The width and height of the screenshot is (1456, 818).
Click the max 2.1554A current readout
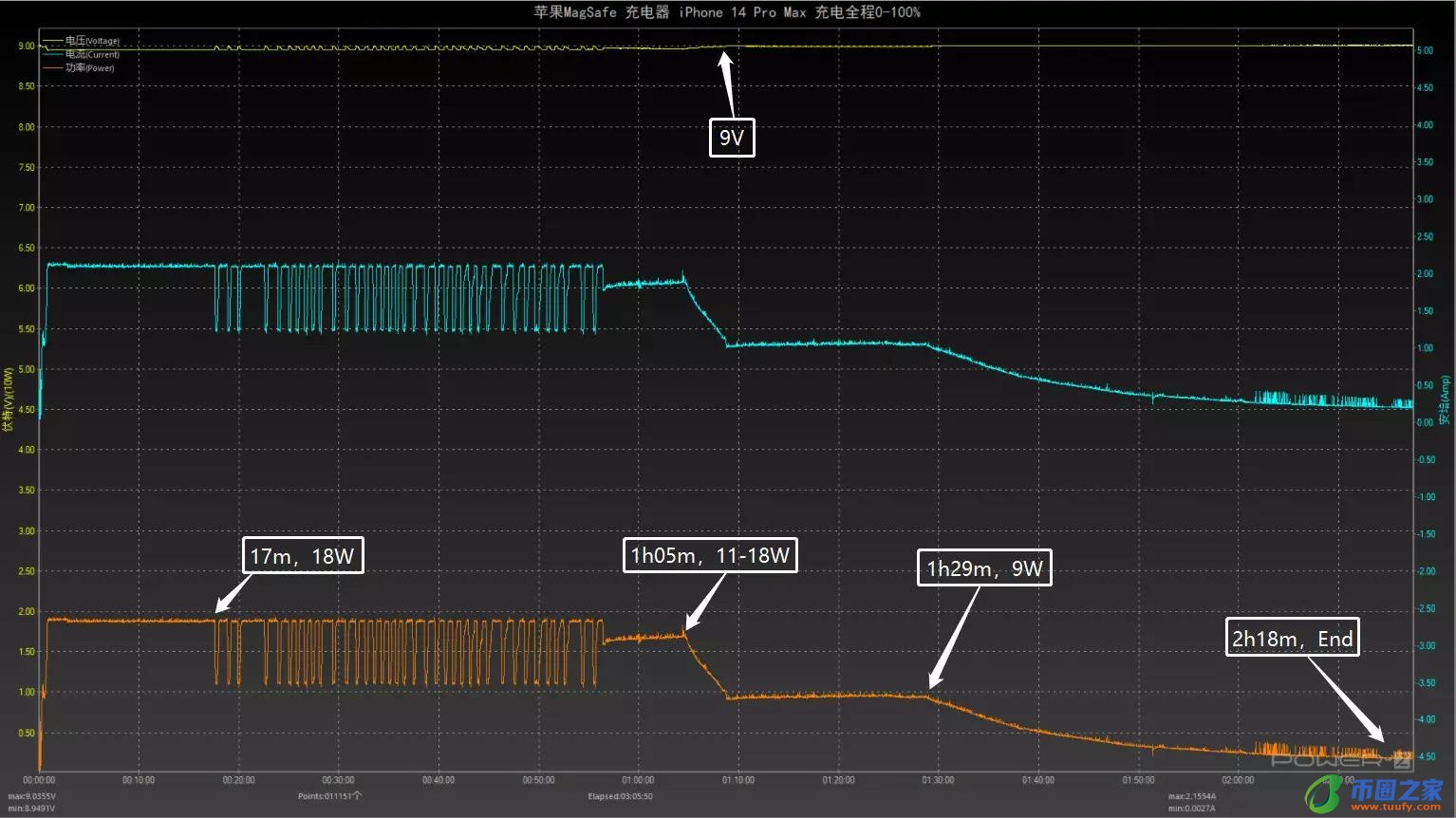click(1192, 796)
